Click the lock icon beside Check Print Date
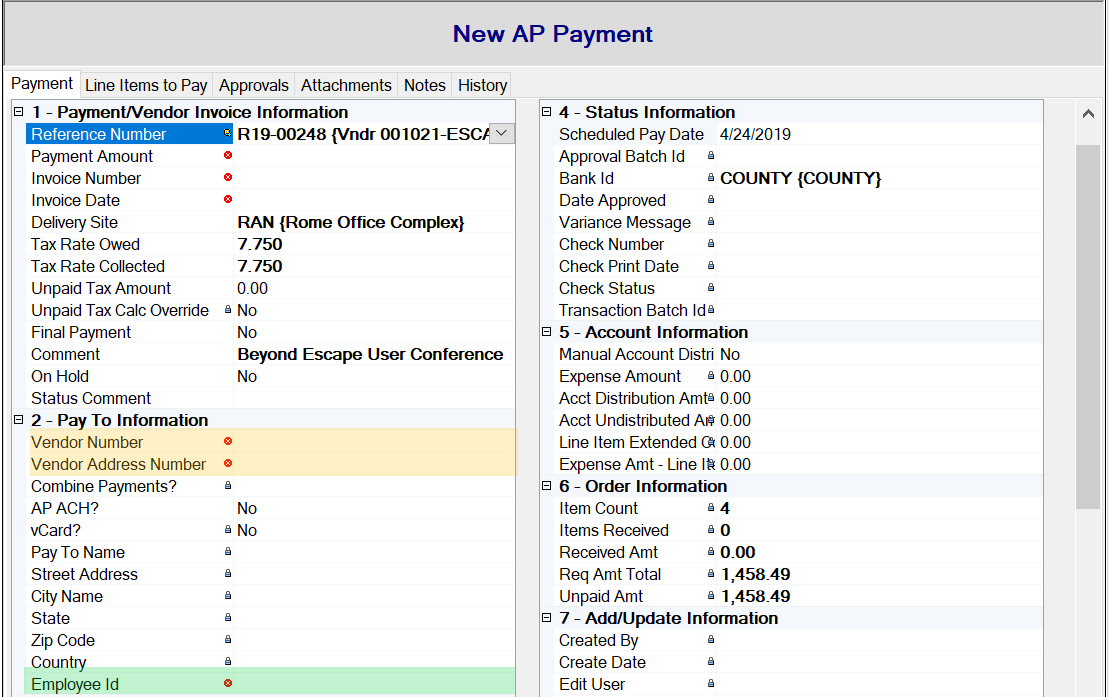 coord(711,265)
